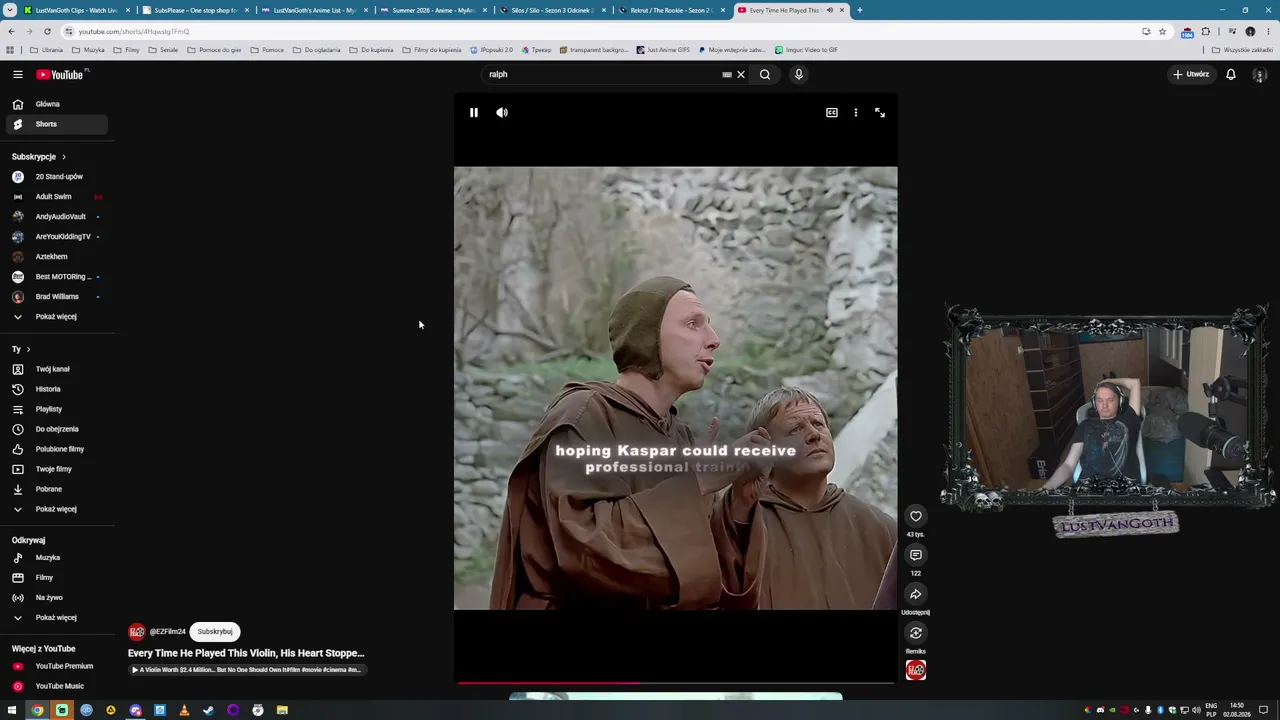Open the sound source thumbnail of the Short

coord(915,670)
